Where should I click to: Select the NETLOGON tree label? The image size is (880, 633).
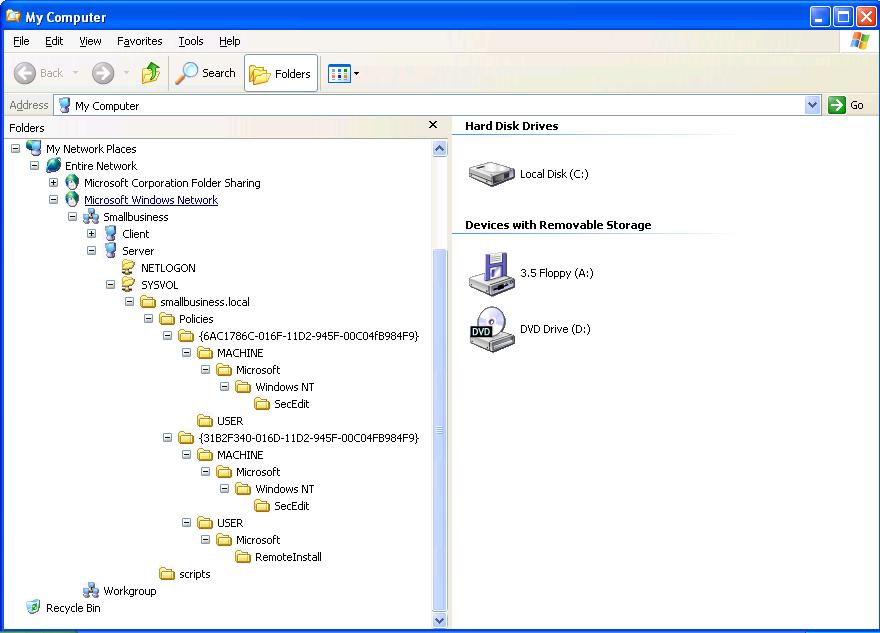click(x=168, y=268)
